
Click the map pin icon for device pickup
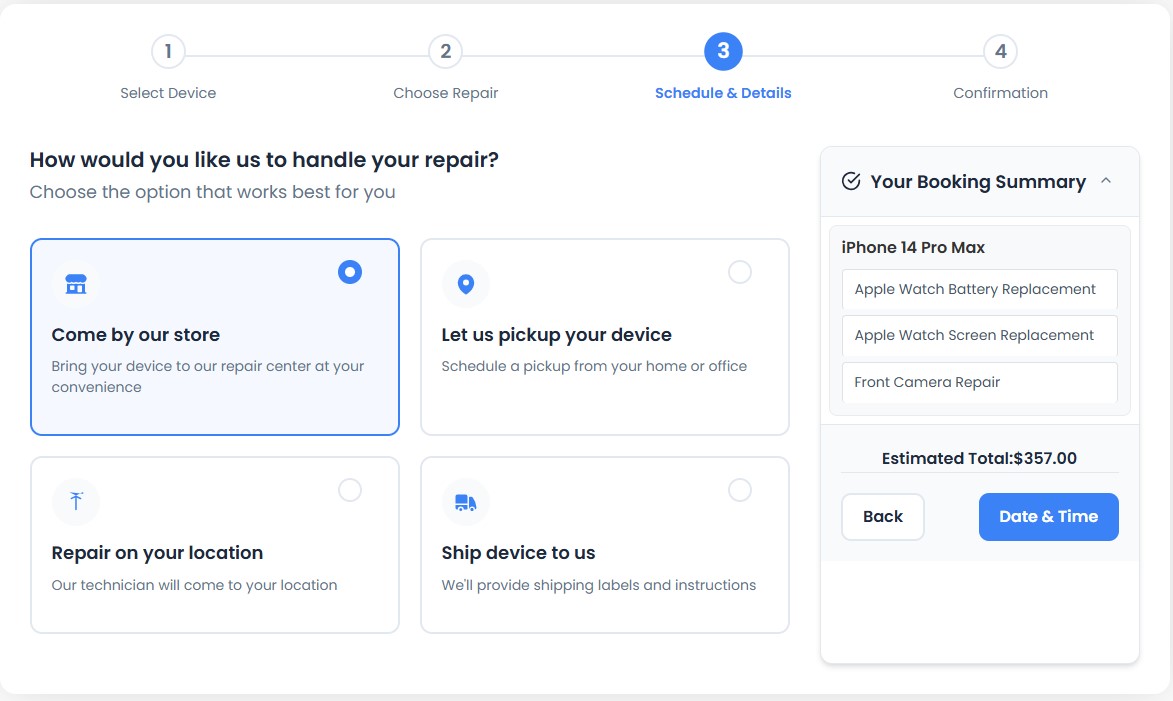coord(465,284)
